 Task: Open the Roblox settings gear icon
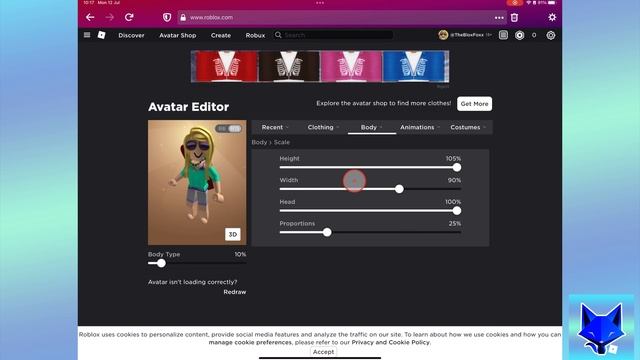(551, 35)
